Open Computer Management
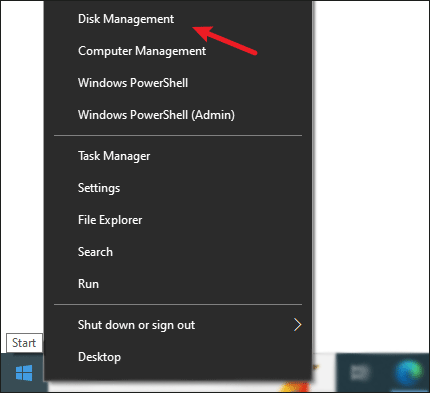Image resolution: width=430 pixels, height=393 pixels. tap(178, 51)
